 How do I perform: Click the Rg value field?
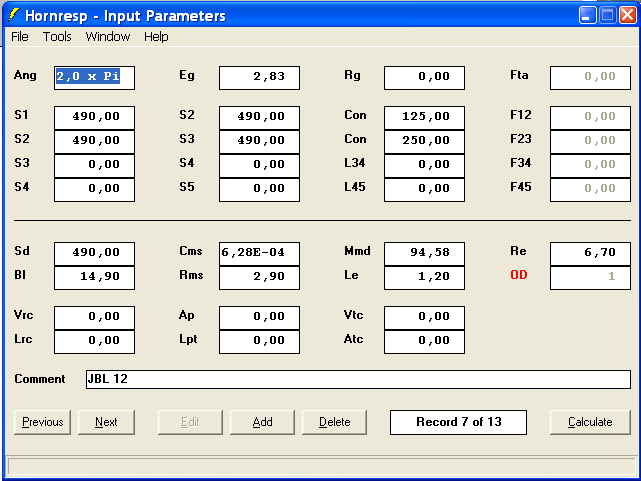424,77
